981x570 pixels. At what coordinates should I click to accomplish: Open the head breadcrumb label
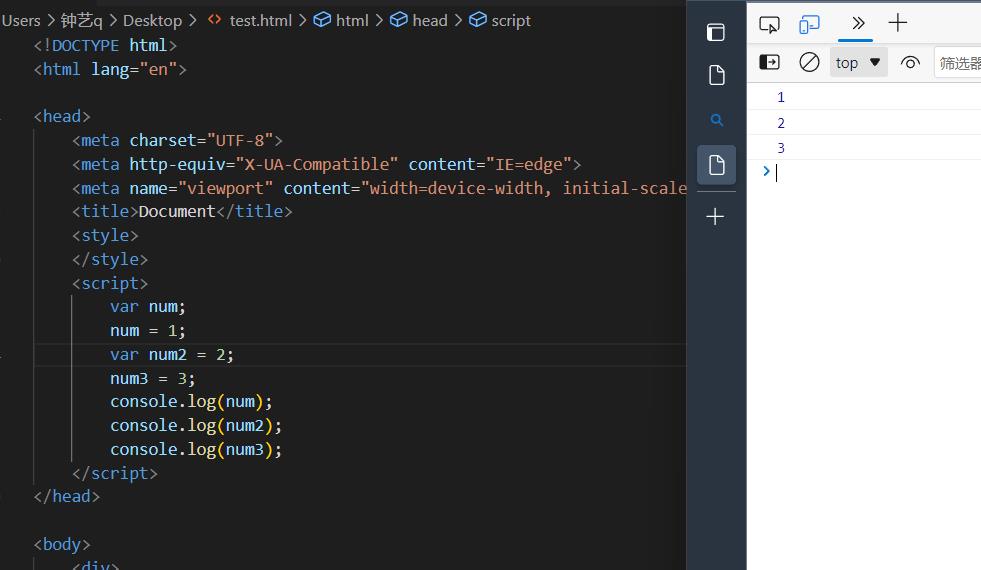click(430, 21)
